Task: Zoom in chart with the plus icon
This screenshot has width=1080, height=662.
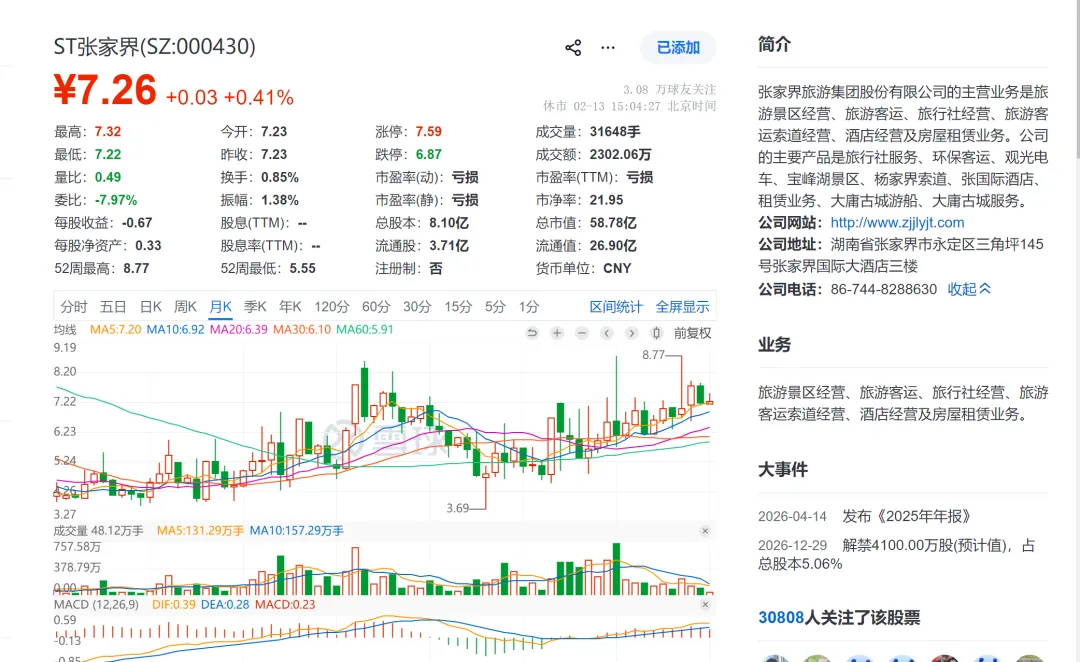Action: pos(557,333)
